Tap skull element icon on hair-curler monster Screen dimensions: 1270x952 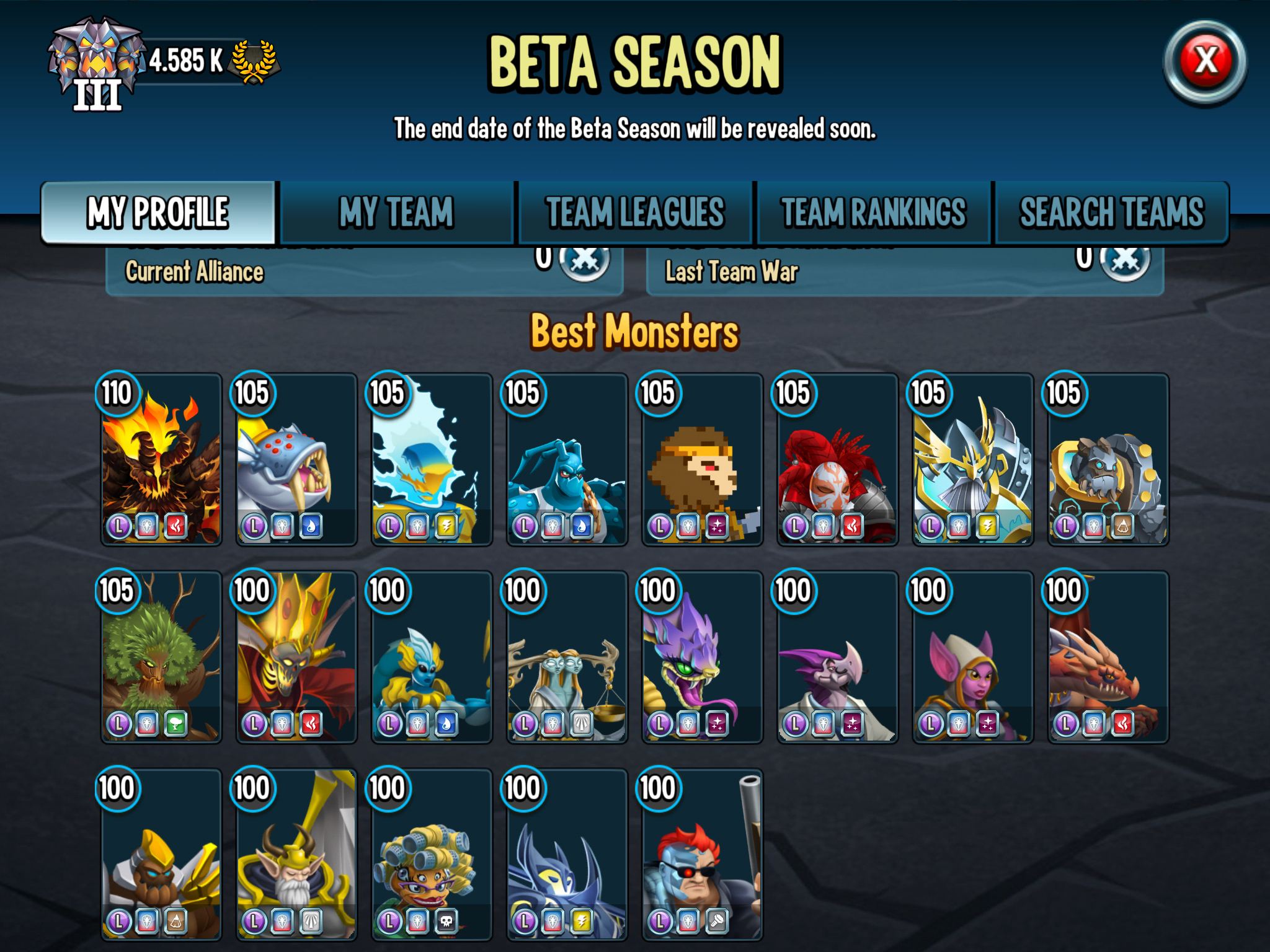point(446,922)
